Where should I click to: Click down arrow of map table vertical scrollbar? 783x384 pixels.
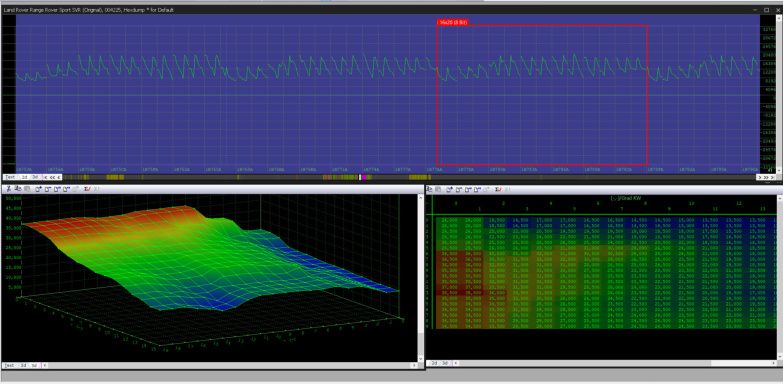[x=780, y=356]
